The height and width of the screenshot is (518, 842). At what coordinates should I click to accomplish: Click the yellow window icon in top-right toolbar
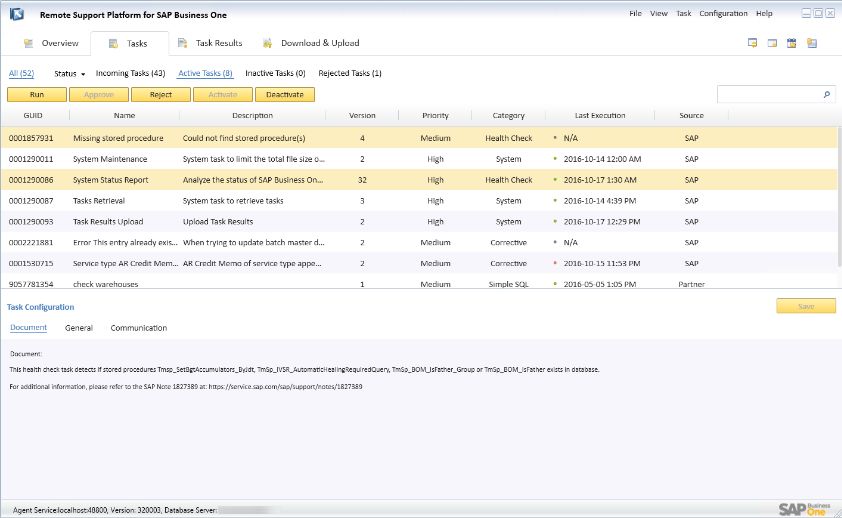[772, 43]
